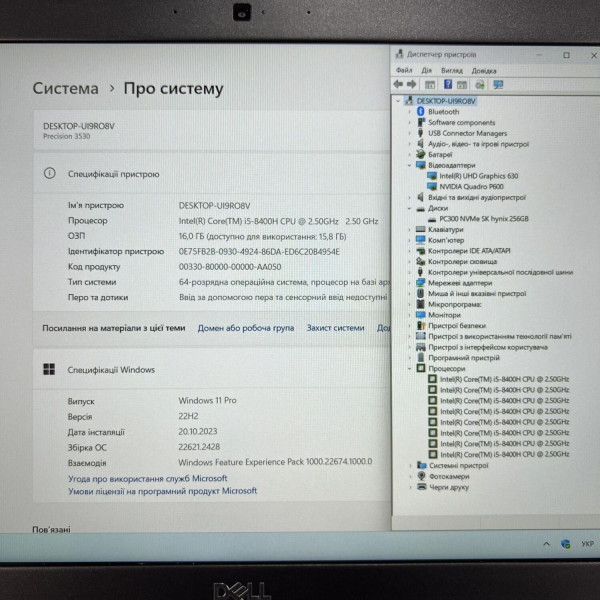This screenshot has width=600, height=600.
Task: Select Фотокамери category
Action: click(449, 476)
